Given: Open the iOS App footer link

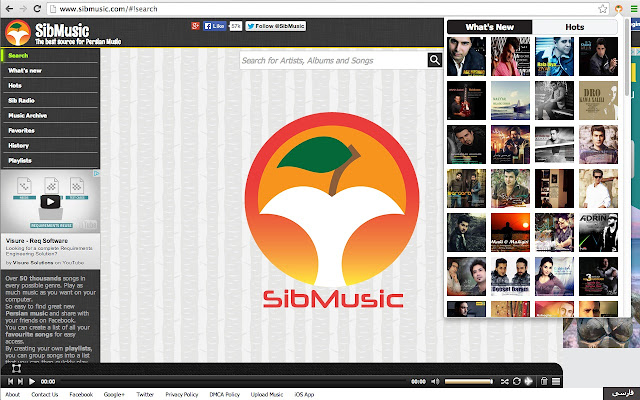Looking at the screenshot, I should point(304,394).
